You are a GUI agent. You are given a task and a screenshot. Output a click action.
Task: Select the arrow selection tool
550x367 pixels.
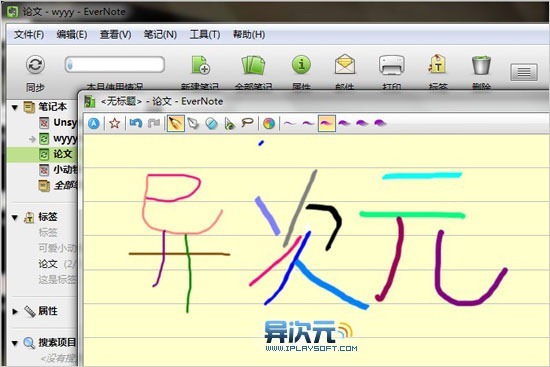229,124
